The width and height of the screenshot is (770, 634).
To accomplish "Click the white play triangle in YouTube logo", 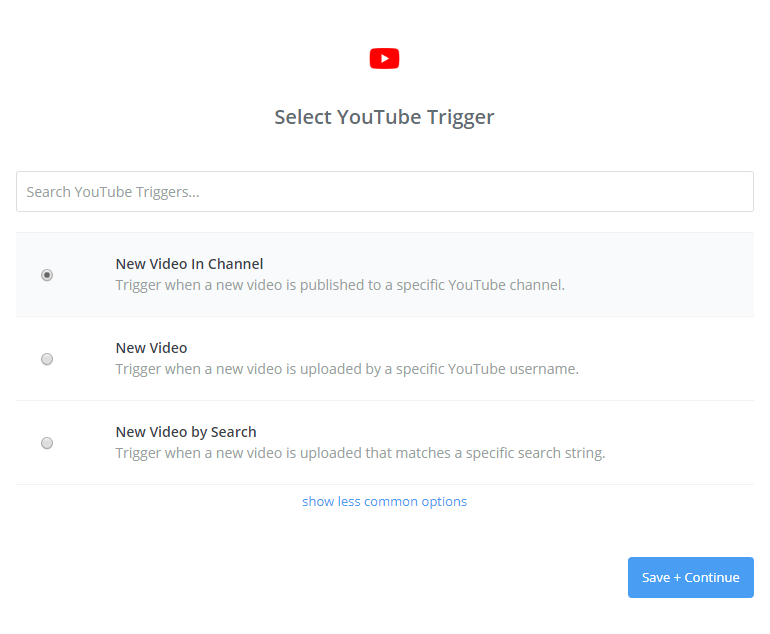I will point(385,59).
